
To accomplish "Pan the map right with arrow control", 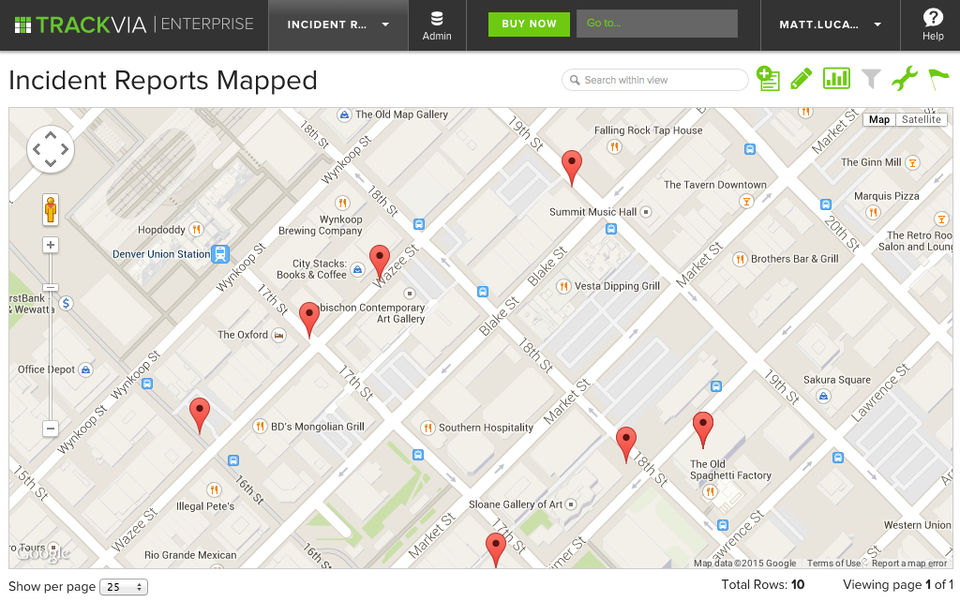I will click(x=65, y=149).
